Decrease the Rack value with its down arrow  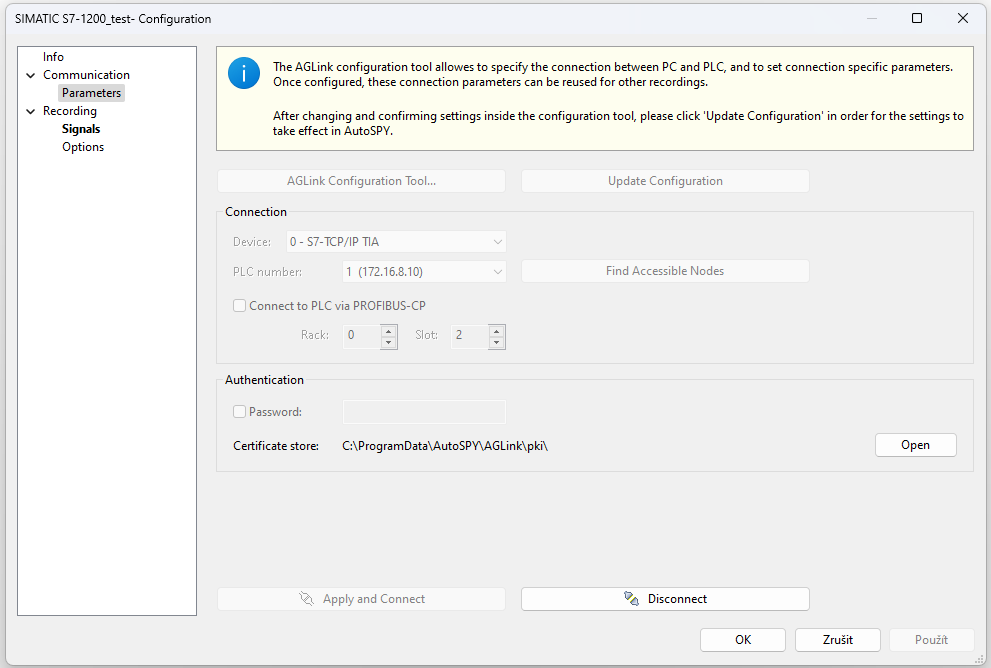point(389,343)
